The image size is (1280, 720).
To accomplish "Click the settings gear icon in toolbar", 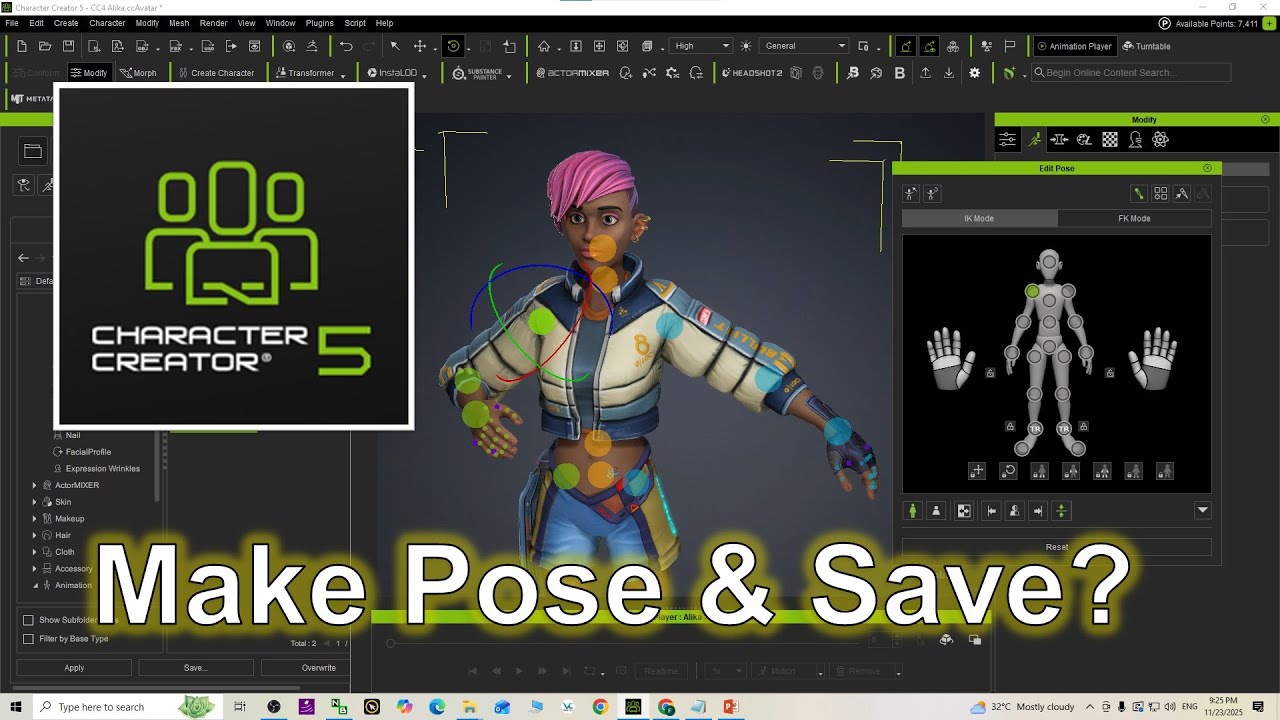I will (975, 73).
